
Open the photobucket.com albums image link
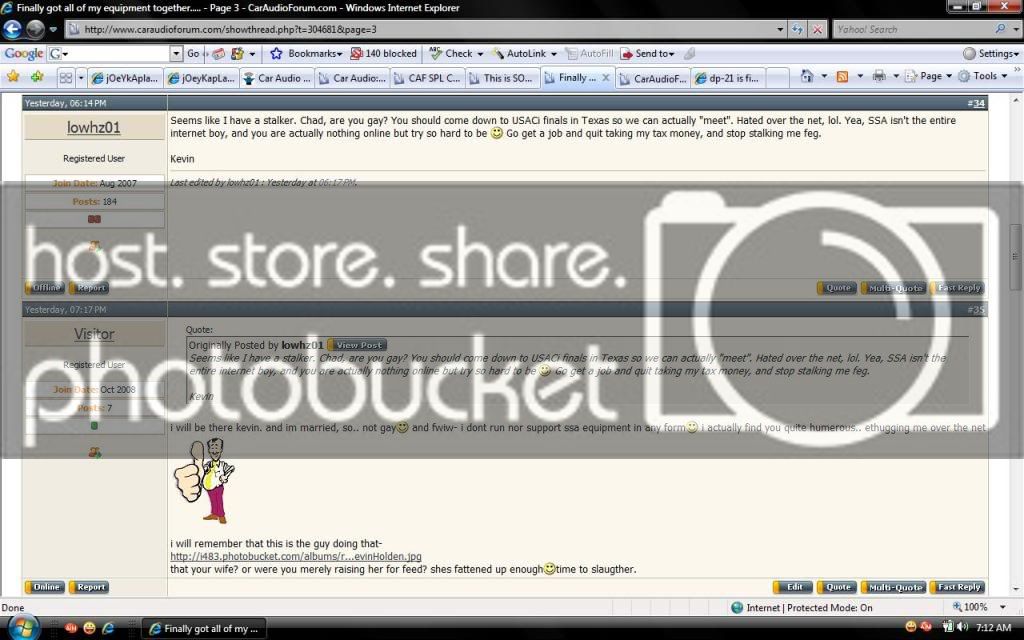click(296, 556)
